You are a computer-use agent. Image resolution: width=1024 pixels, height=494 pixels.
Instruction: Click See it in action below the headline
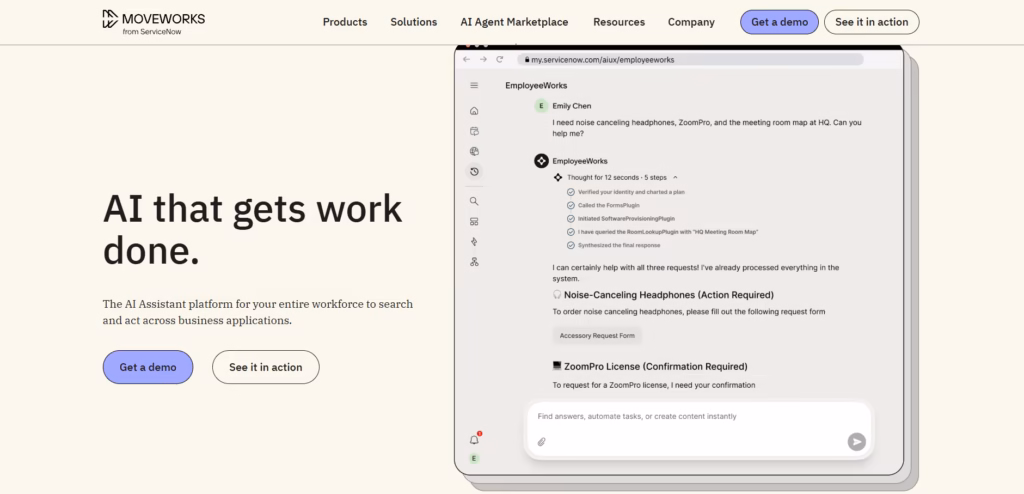pyautogui.click(x=266, y=367)
